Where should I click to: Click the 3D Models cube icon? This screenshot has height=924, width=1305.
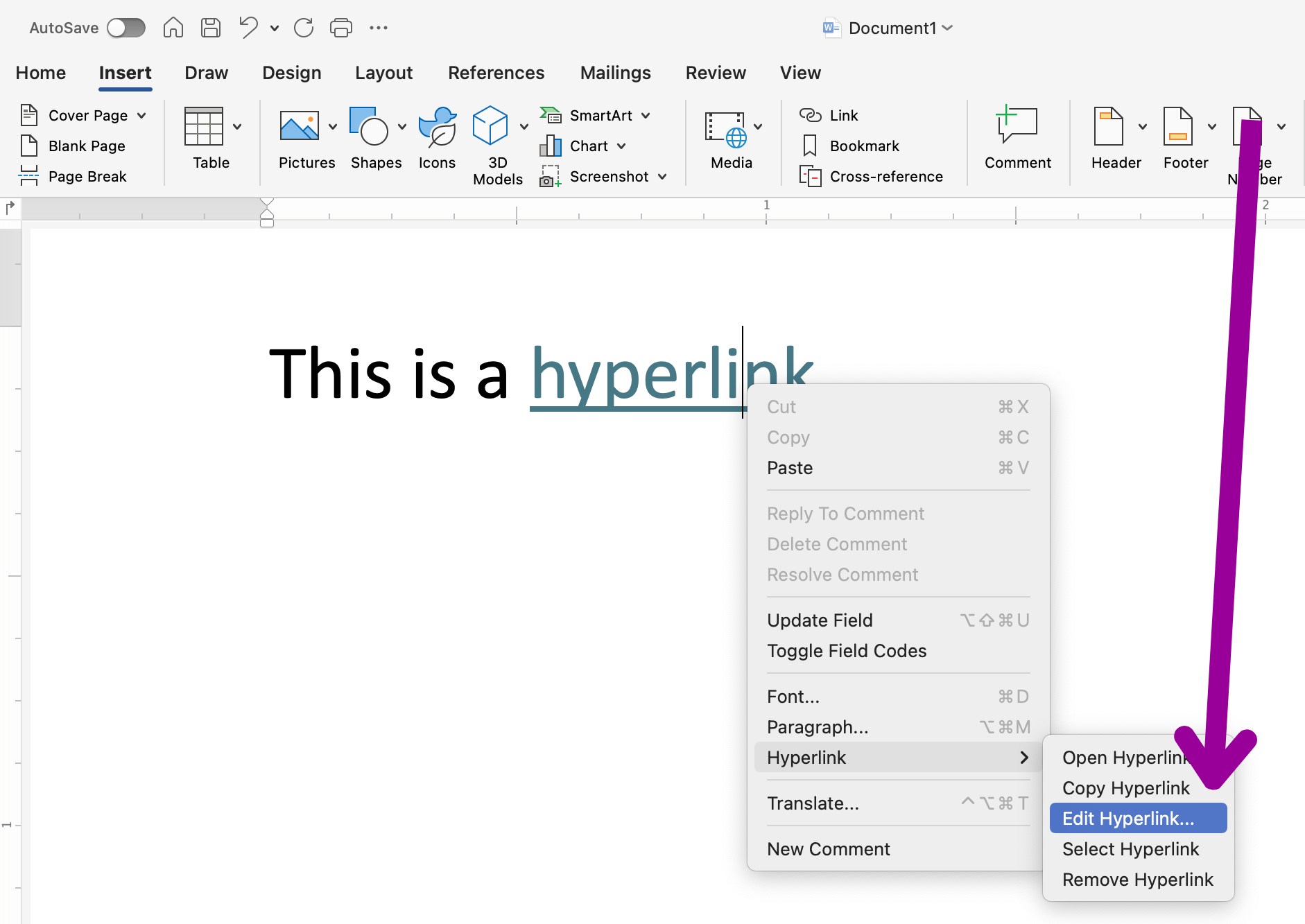click(490, 125)
